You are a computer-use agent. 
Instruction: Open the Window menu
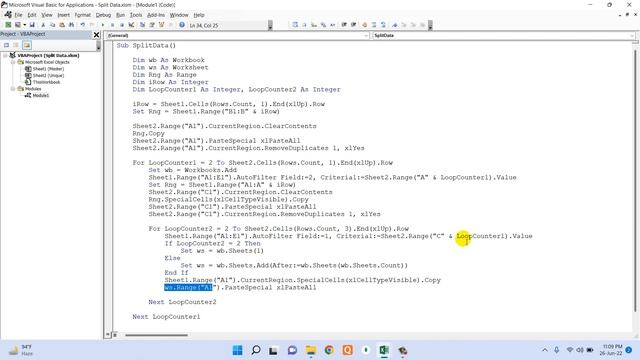click(179, 15)
